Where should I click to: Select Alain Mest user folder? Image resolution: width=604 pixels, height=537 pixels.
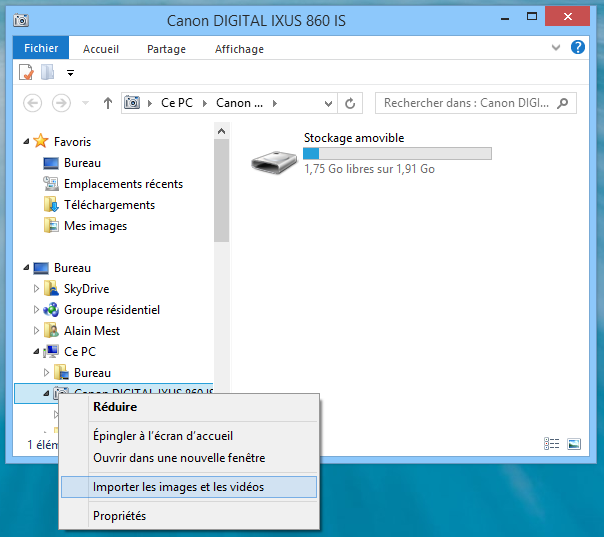(x=92, y=331)
